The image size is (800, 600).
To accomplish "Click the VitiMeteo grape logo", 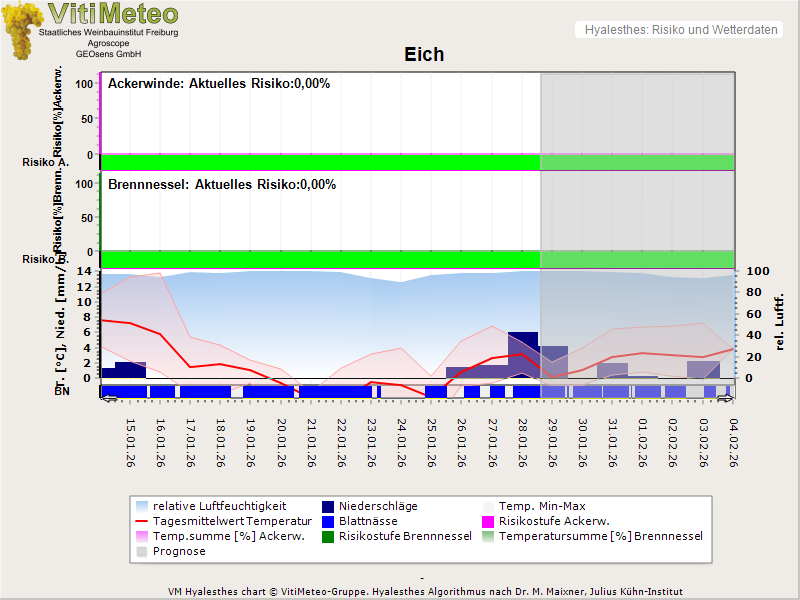I will [x=22, y=30].
